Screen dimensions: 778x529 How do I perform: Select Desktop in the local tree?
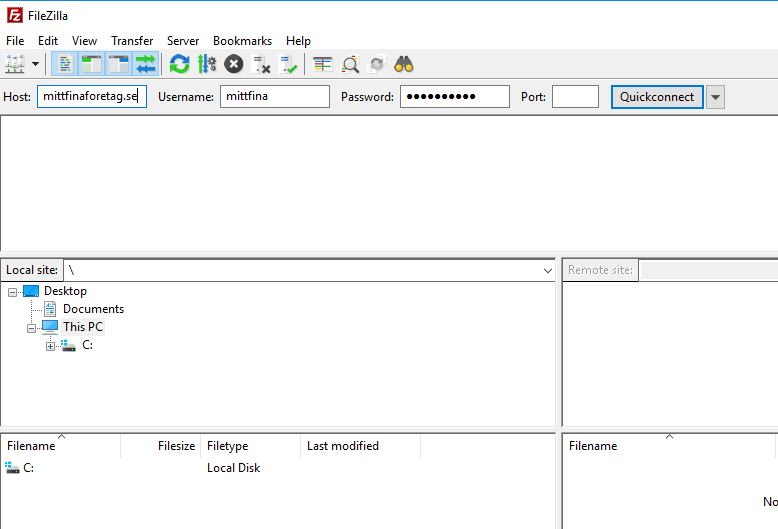click(x=65, y=291)
